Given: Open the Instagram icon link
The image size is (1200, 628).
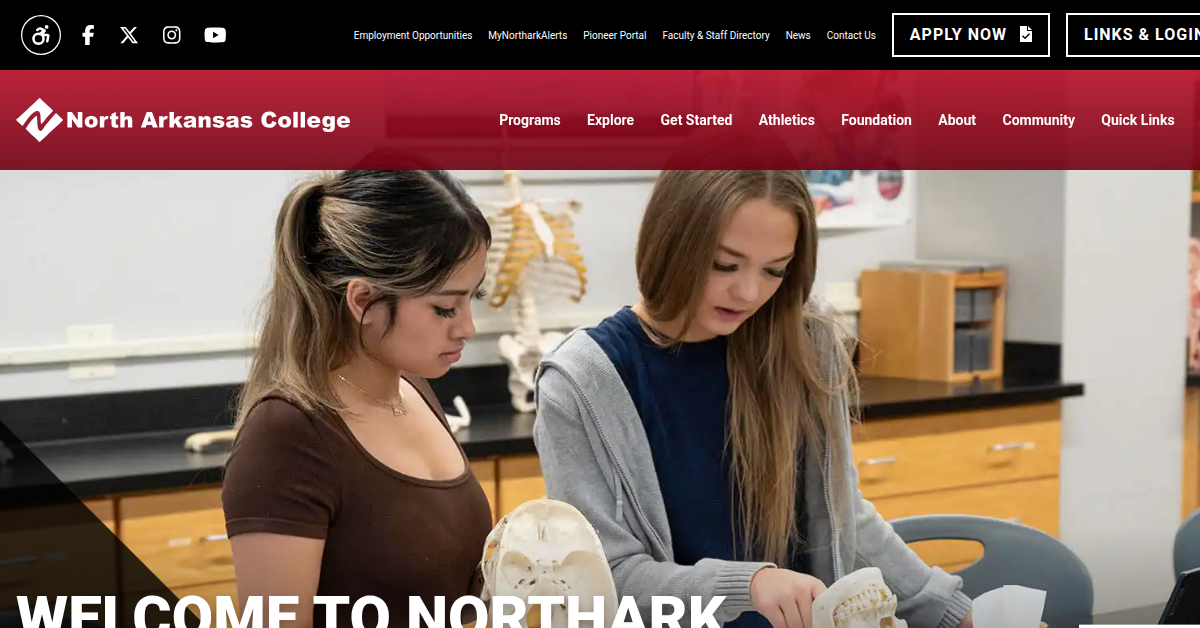Looking at the screenshot, I should tap(172, 35).
